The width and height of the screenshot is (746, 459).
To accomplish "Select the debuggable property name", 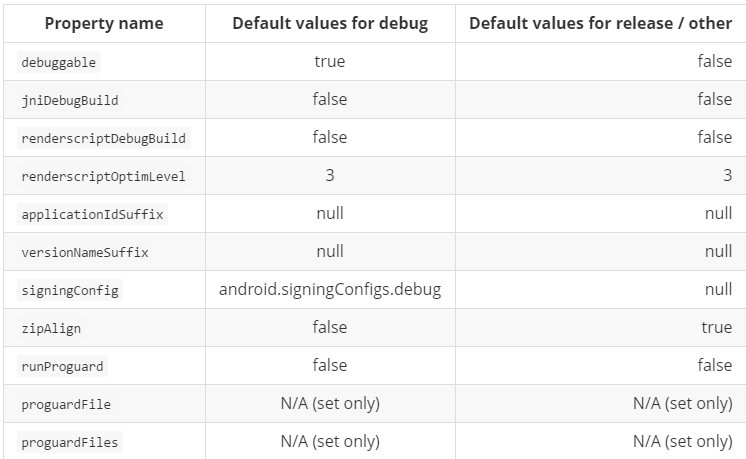I will coord(59,62).
